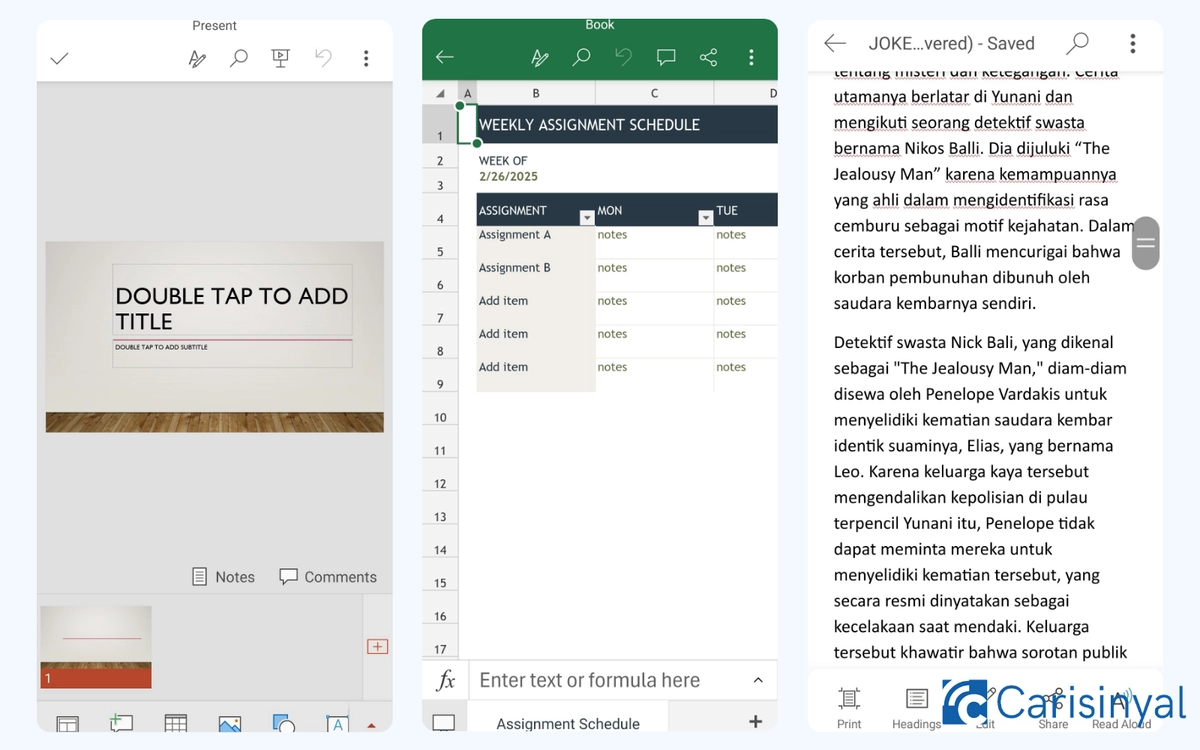
Task: Add a new slide with the red plus icon
Action: tap(378, 646)
